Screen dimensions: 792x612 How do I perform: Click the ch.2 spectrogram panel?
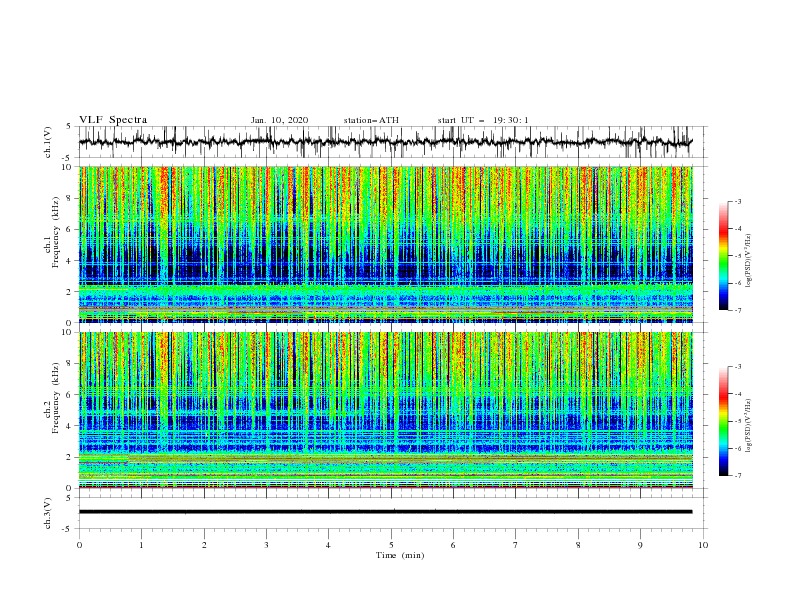386,410
